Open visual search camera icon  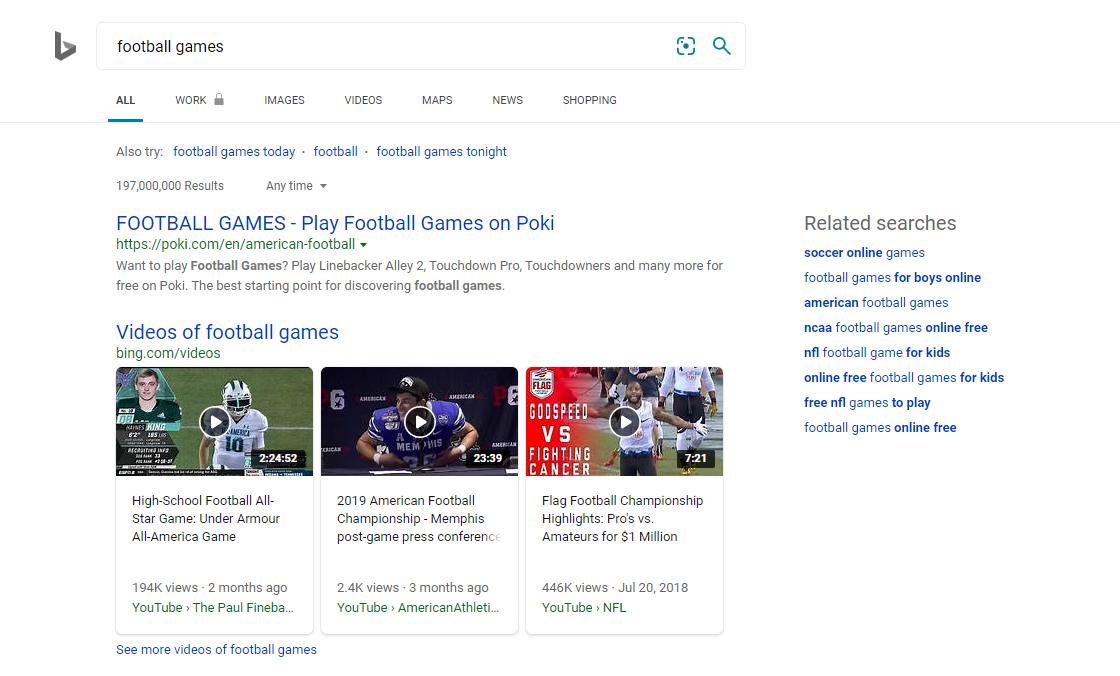tap(686, 46)
